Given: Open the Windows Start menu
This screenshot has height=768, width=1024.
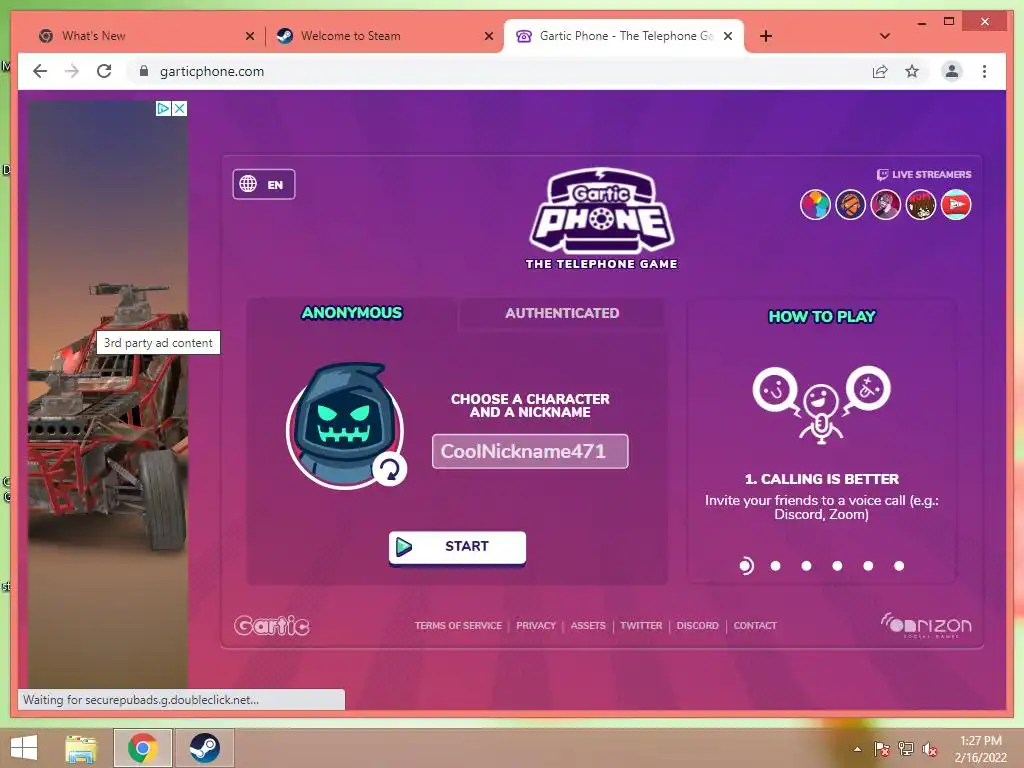Looking at the screenshot, I should (x=24, y=748).
